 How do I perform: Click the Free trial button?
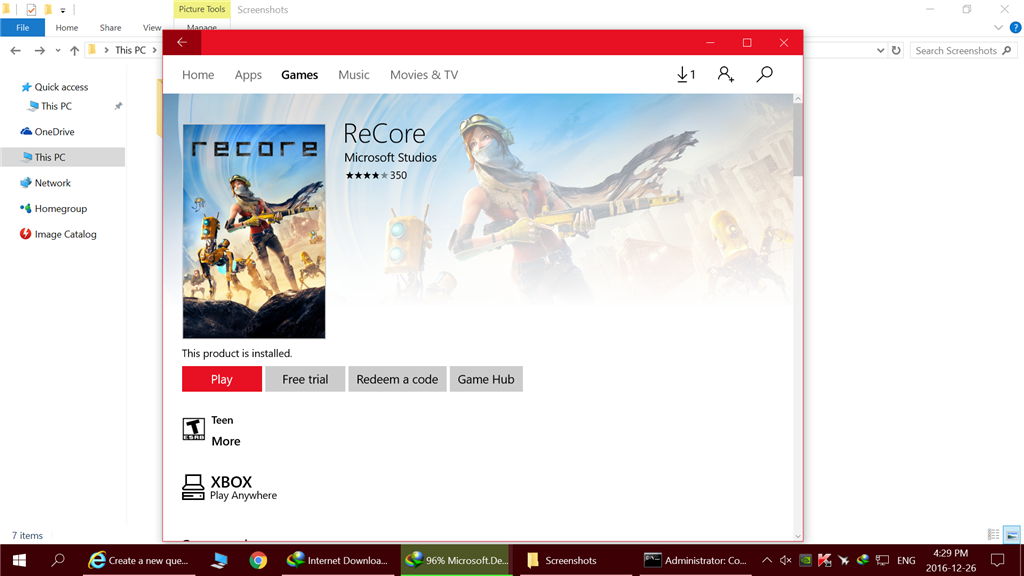[x=305, y=379]
